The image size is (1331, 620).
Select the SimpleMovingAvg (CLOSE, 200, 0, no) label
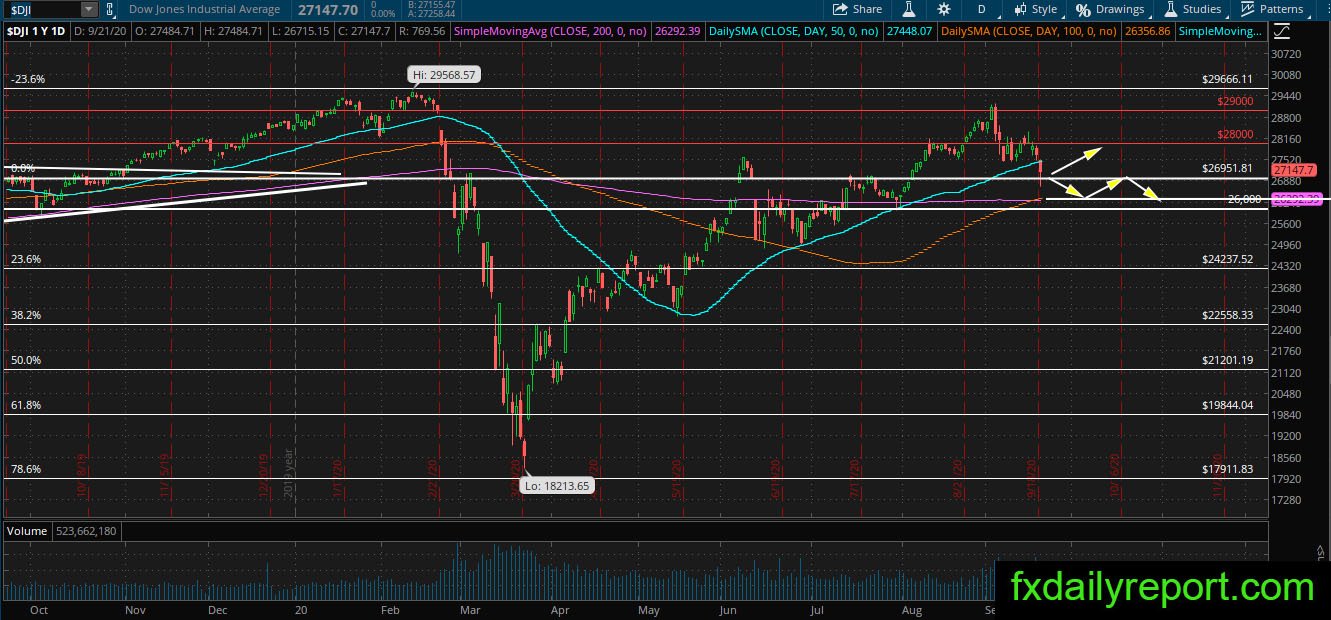[552, 32]
